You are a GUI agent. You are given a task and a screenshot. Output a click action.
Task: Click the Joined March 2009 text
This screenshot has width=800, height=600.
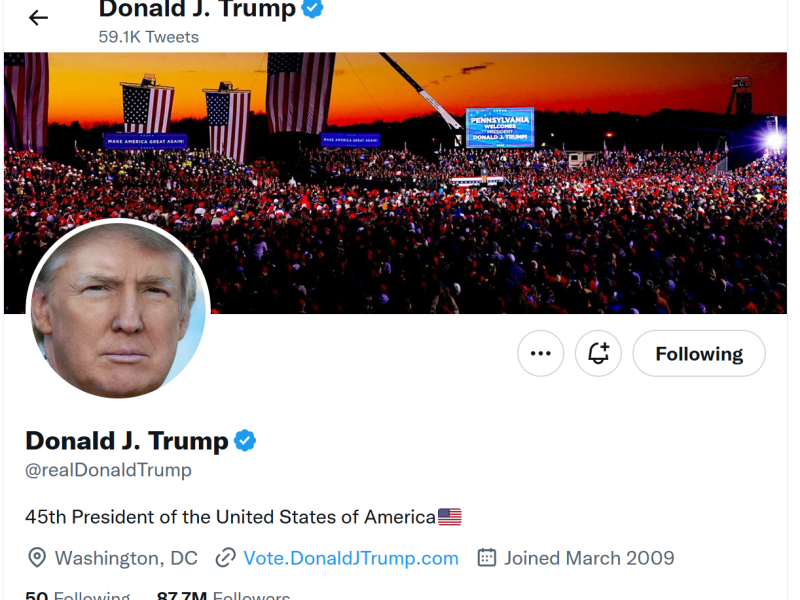click(589, 558)
